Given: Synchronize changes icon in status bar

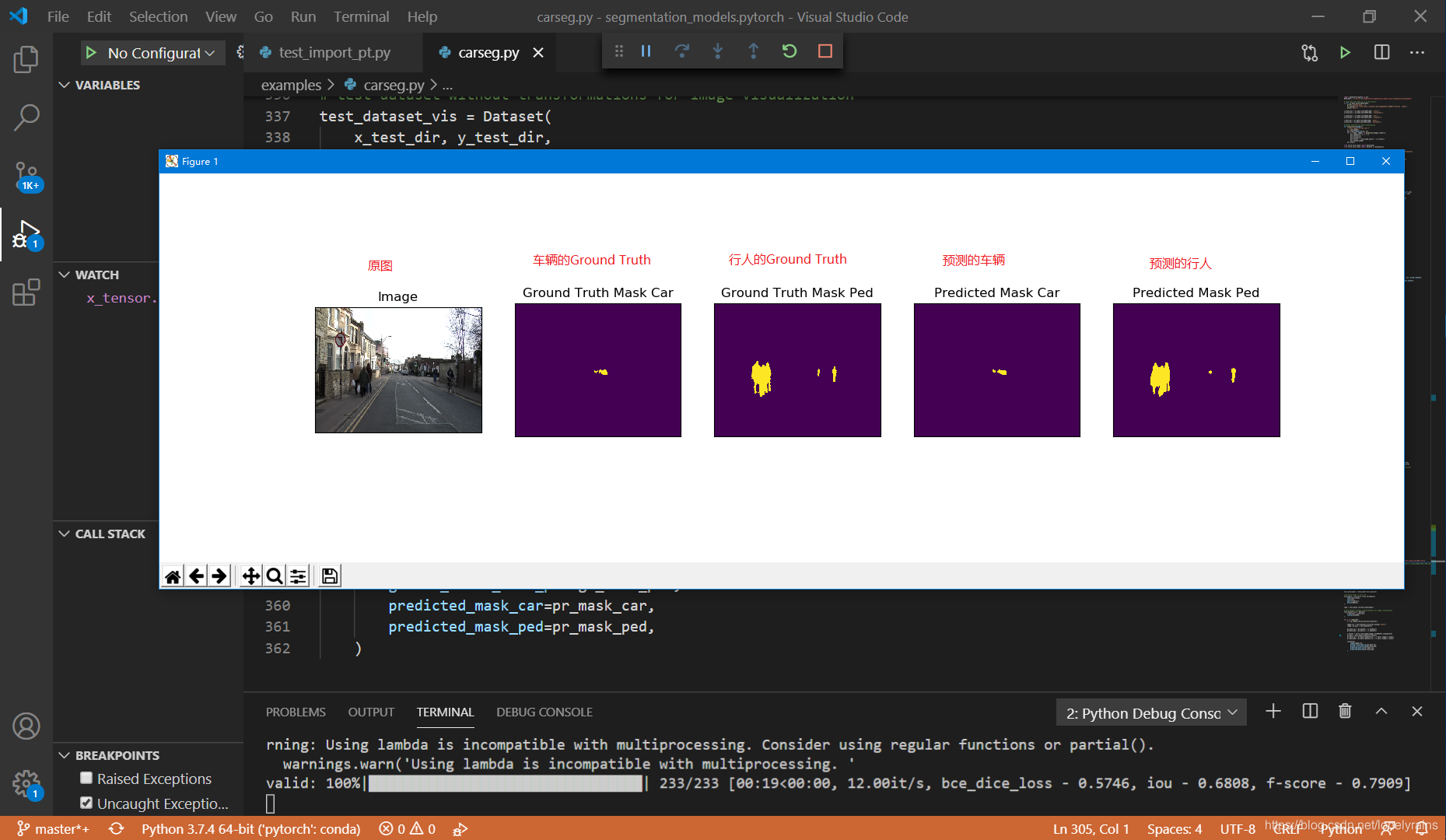Looking at the screenshot, I should 116,828.
